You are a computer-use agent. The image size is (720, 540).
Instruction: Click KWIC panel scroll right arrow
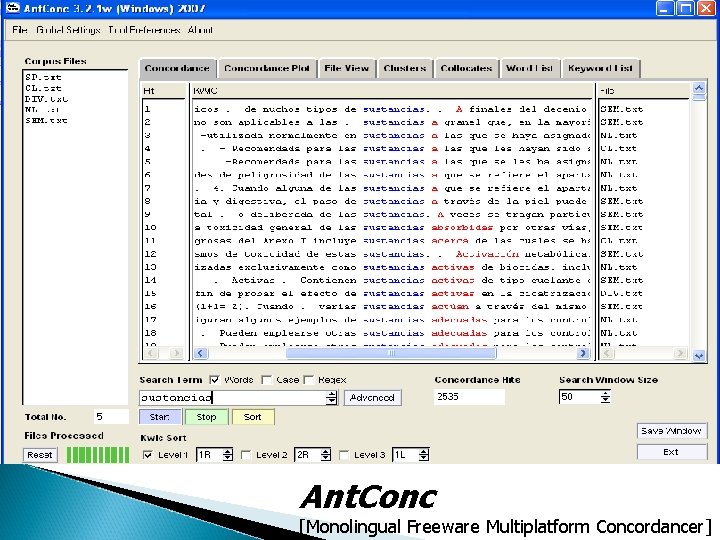583,353
